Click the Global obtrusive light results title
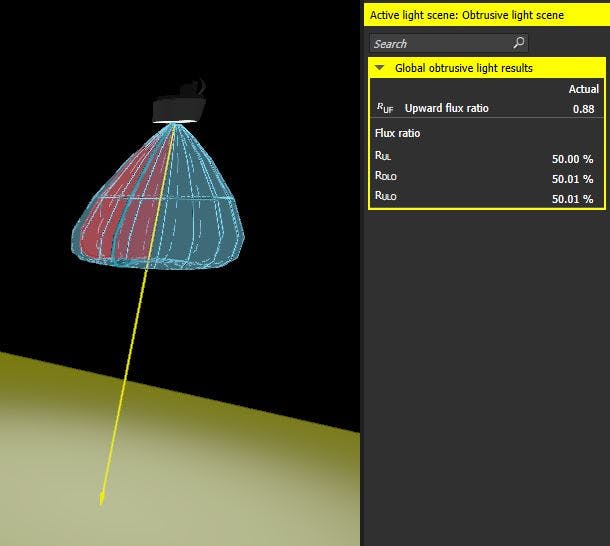The width and height of the screenshot is (610, 546). click(464, 68)
